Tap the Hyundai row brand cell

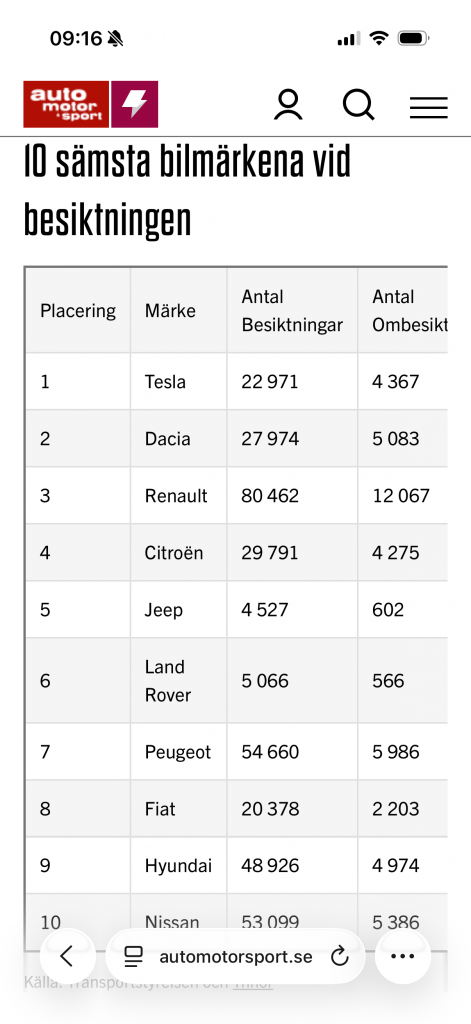pos(179,866)
